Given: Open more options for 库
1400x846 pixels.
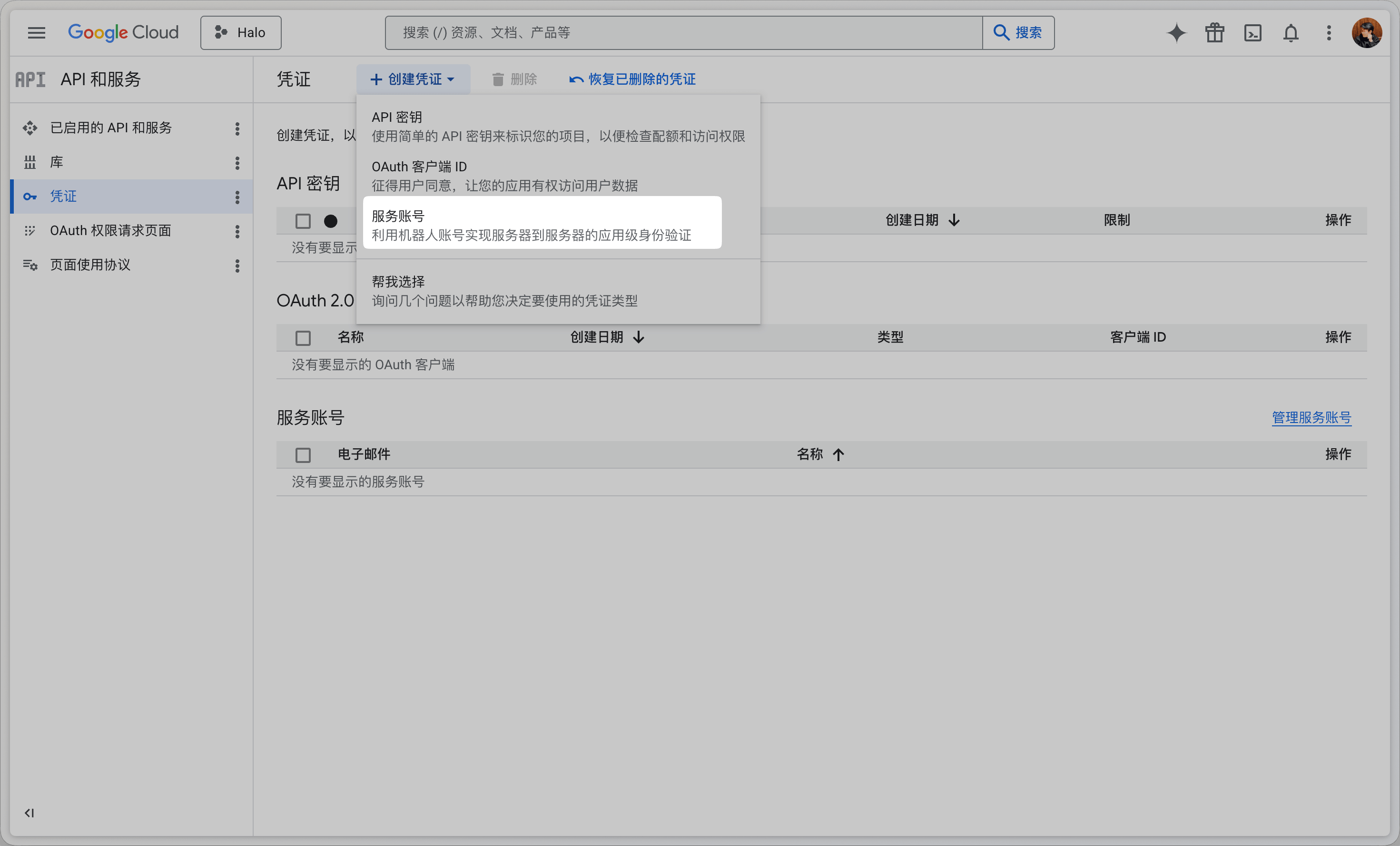Looking at the screenshot, I should coord(237,163).
